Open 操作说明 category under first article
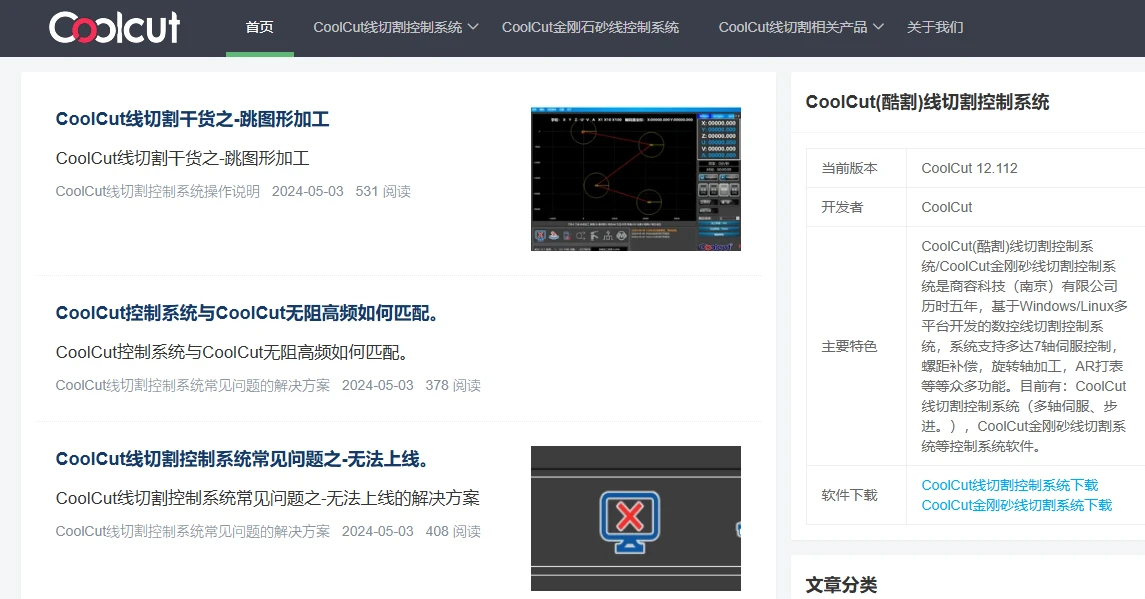 tap(157, 191)
